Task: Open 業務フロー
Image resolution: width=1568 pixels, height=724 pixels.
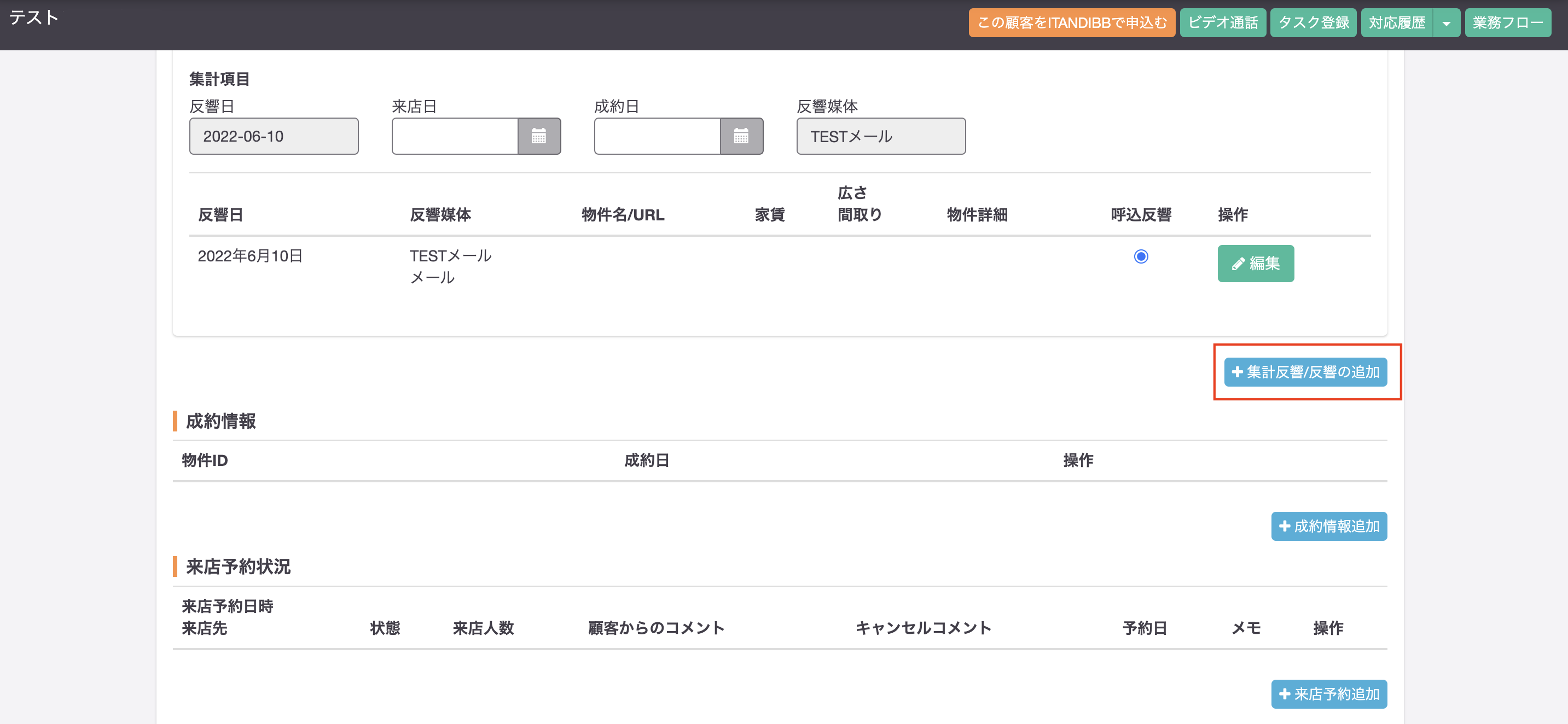Action: 1507,23
